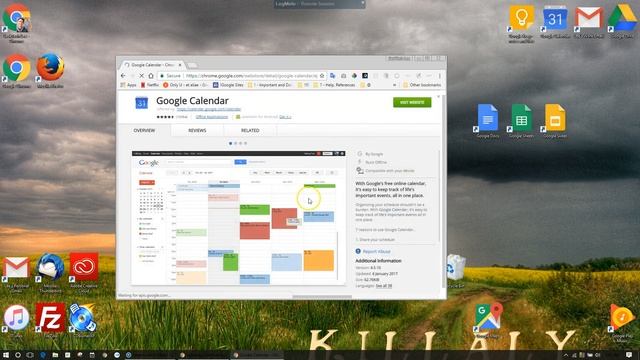This screenshot has width=640, height=360.
Task: Open the Netflix bookmark
Action: pos(150,85)
